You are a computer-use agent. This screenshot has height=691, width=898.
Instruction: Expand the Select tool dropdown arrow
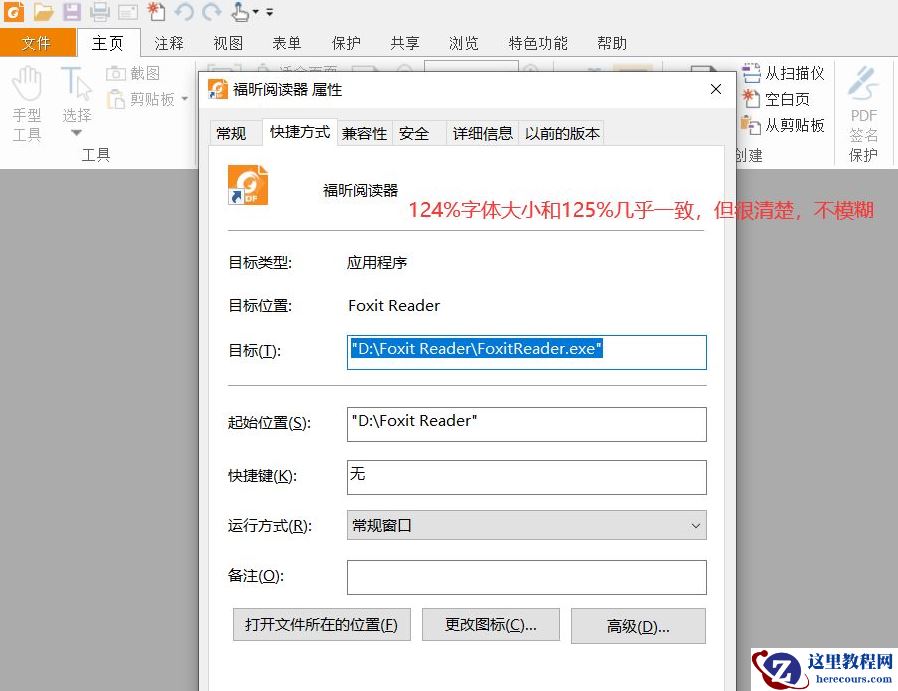click(76, 132)
